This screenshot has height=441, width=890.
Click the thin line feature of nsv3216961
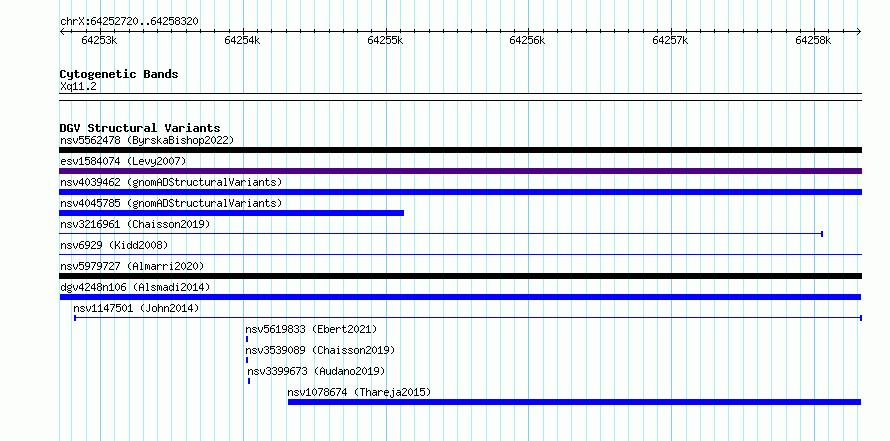441,233
